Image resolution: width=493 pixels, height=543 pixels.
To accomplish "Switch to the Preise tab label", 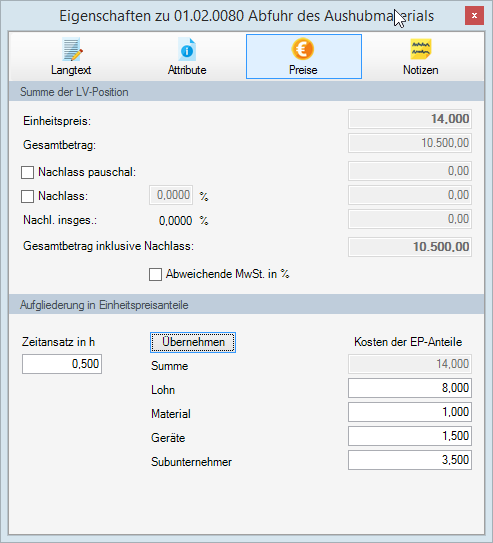I will pyautogui.click(x=303, y=70).
